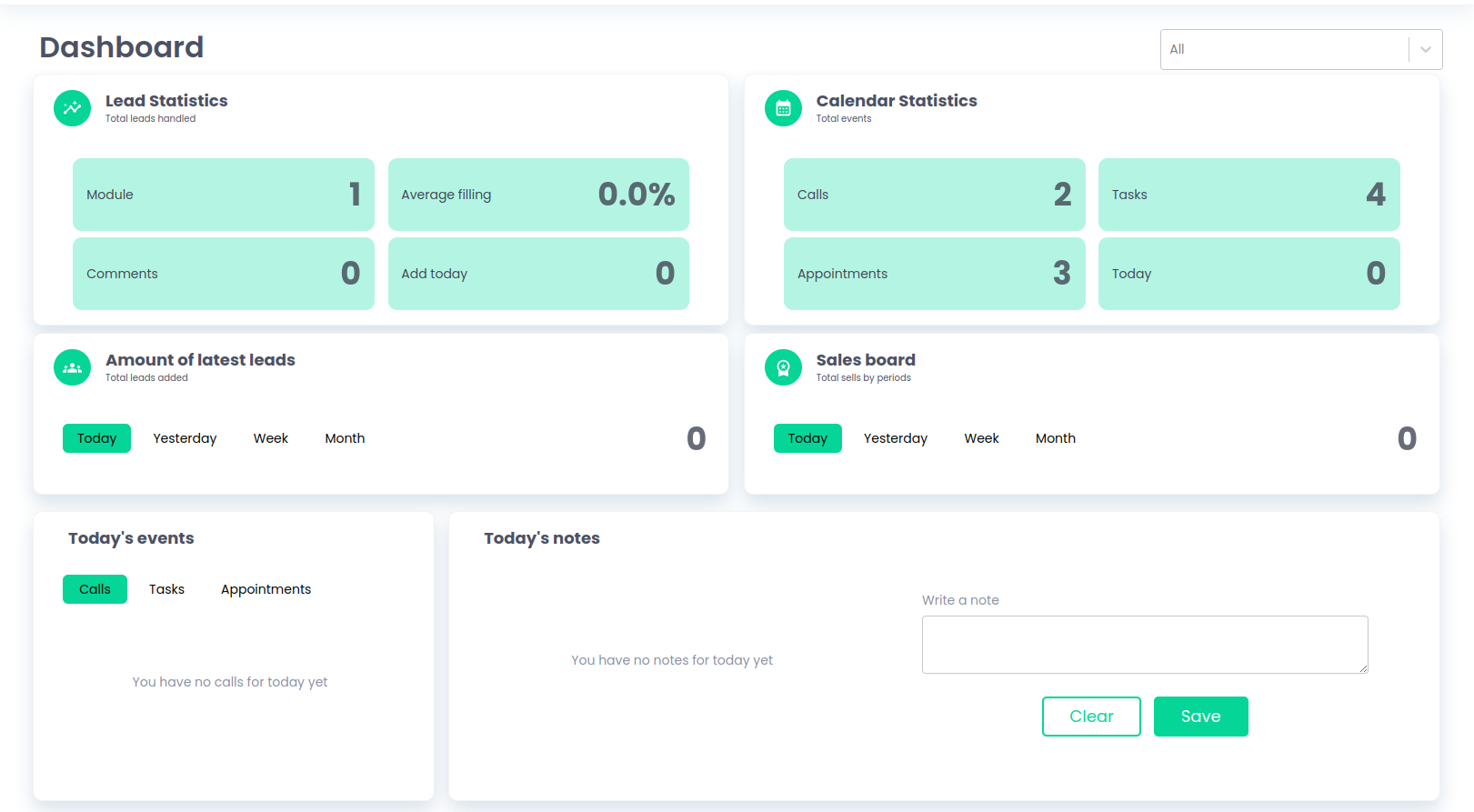Click the Calendar Statistics calendar icon
The height and width of the screenshot is (812, 1474).
pyautogui.click(x=783, y=108)
